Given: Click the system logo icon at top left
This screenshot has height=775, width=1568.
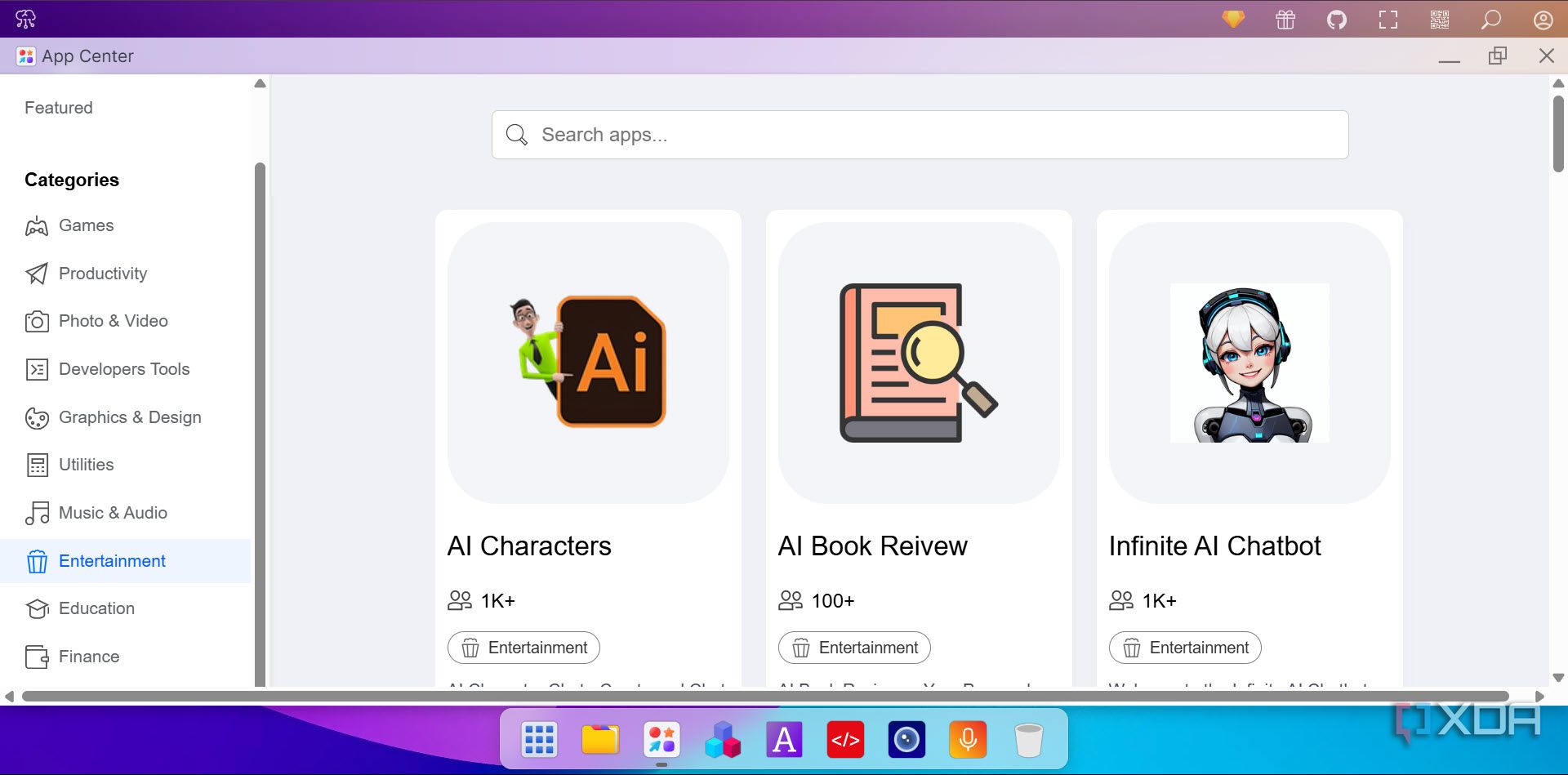Looking at the screenshot, I should pyautogui.click(x=25, y=19).
